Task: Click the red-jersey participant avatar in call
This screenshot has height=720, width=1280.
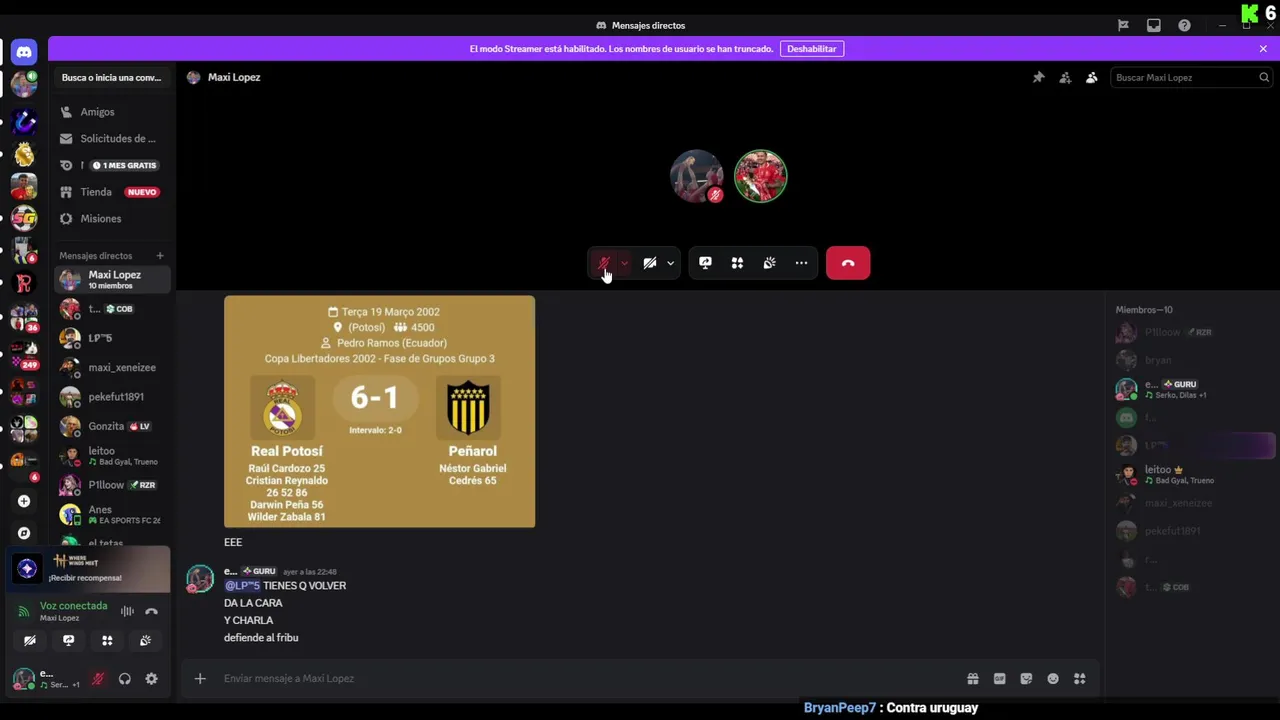Action: [x=761, y=176]
